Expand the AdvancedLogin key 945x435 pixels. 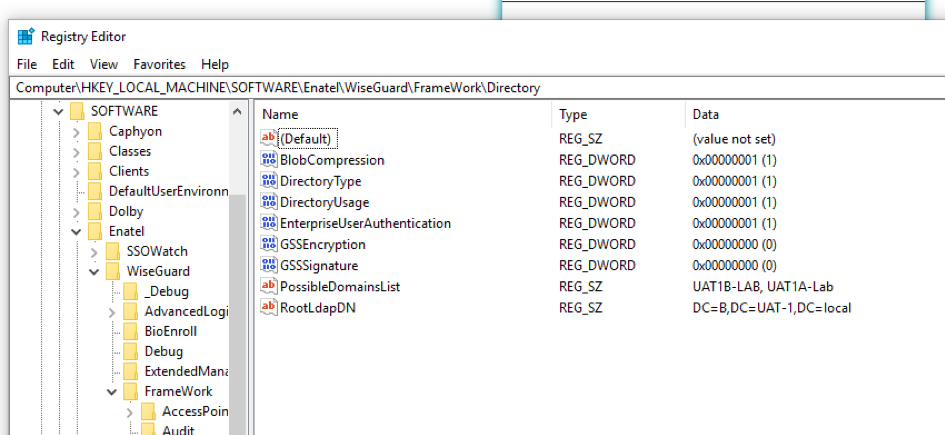coord(112,312)
